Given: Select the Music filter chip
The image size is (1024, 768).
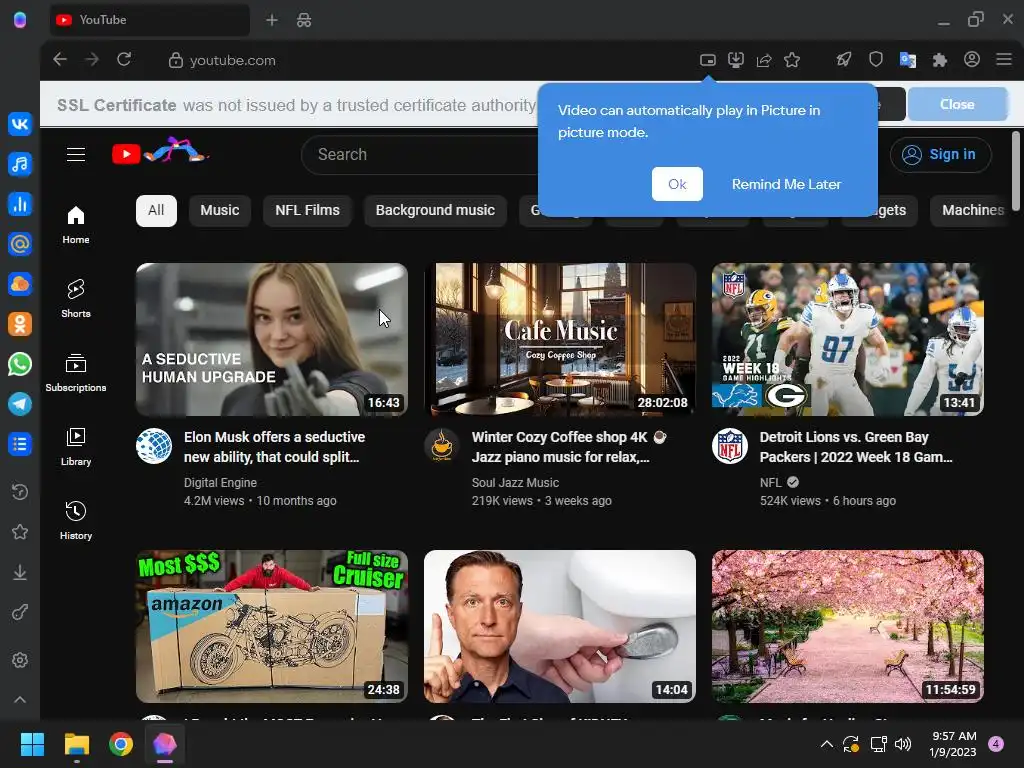Looking at the screenshot, I should 219,210.
